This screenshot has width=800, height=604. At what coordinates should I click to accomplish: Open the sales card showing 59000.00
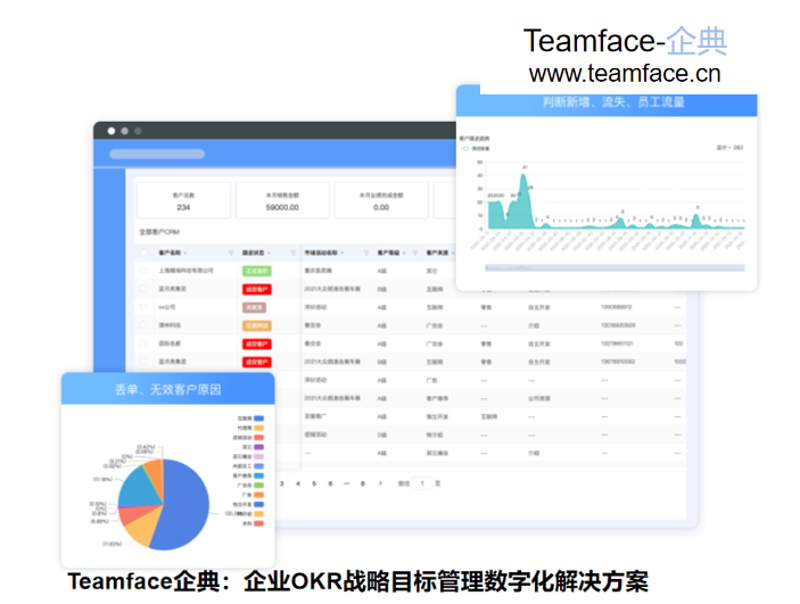coord(282,200)
